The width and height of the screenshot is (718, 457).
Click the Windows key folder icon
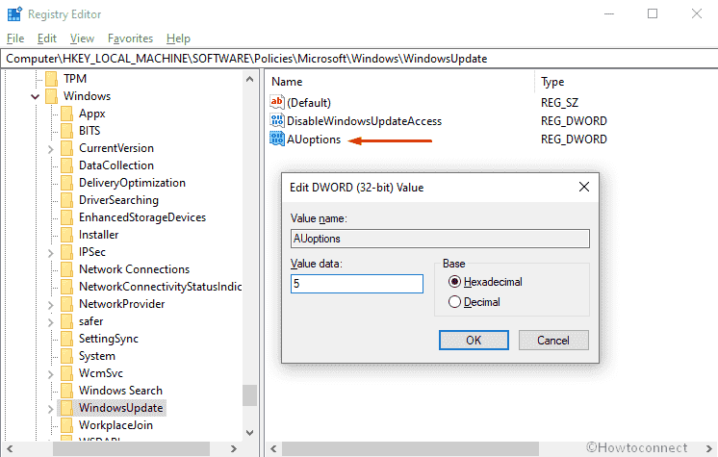[51, 96]
